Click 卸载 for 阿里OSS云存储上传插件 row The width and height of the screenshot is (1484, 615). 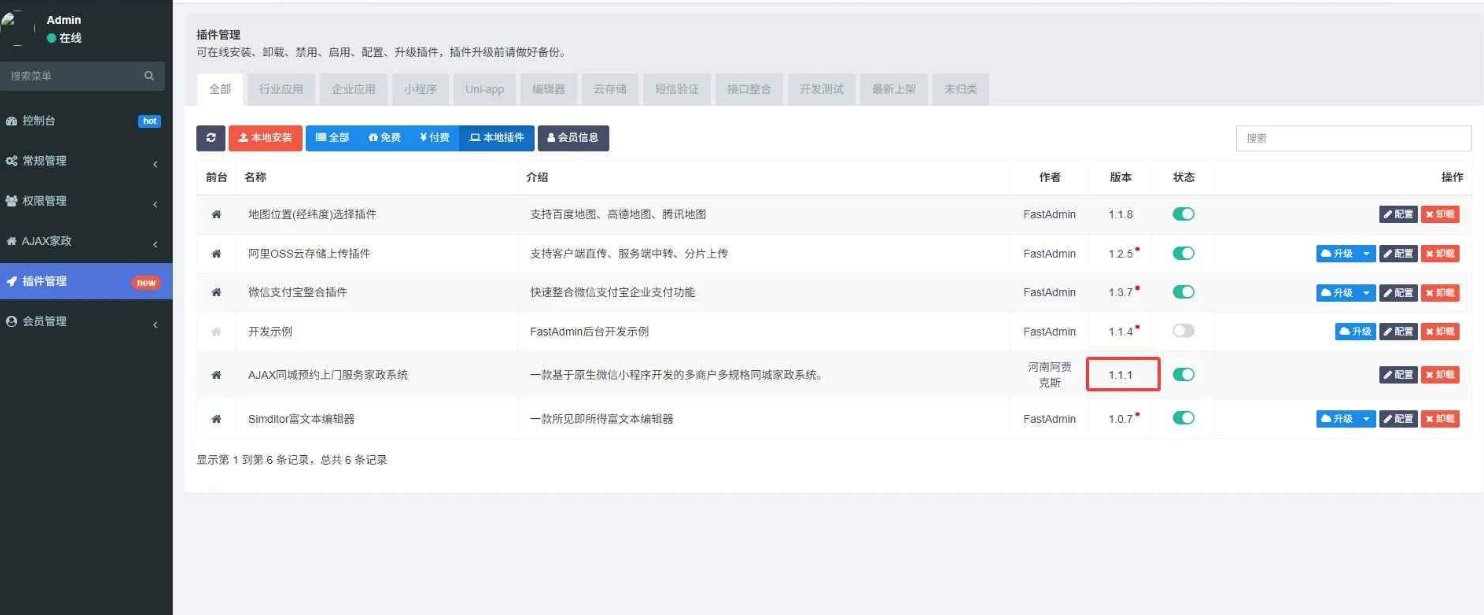coord(1440,254)
